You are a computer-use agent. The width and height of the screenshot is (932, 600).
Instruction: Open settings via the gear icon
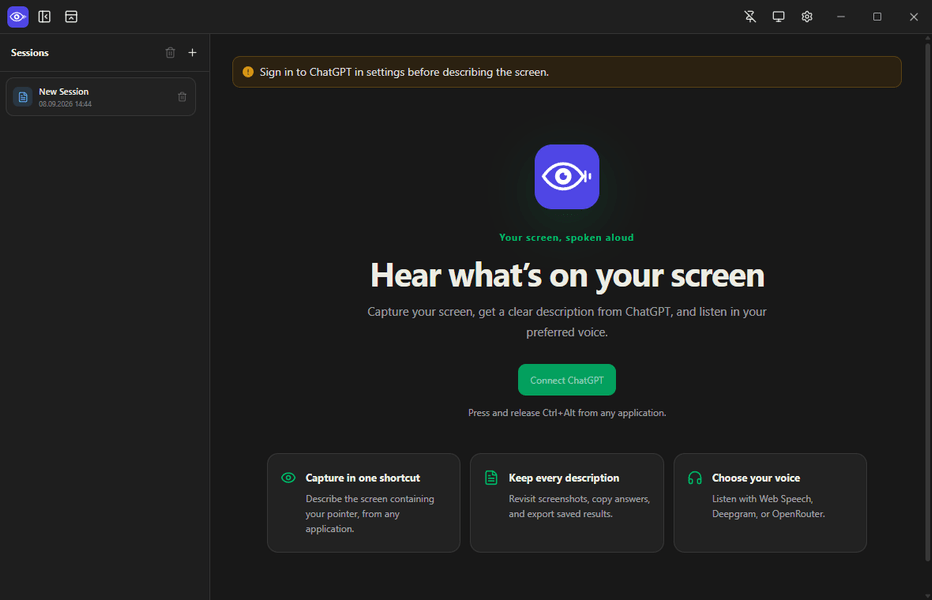(x=807, y=17)
